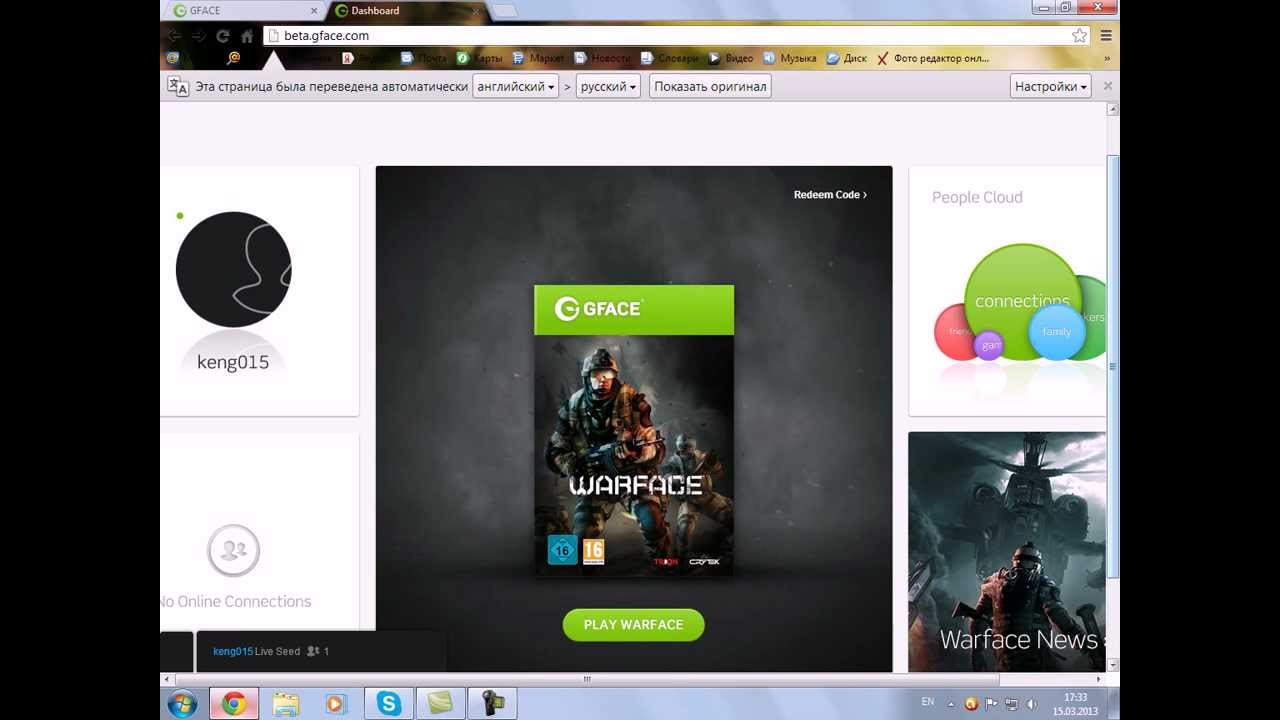This screenshot has height=720, width=1280.
Task: Open the Chrome menu icon
Action: coord(1106,35)
